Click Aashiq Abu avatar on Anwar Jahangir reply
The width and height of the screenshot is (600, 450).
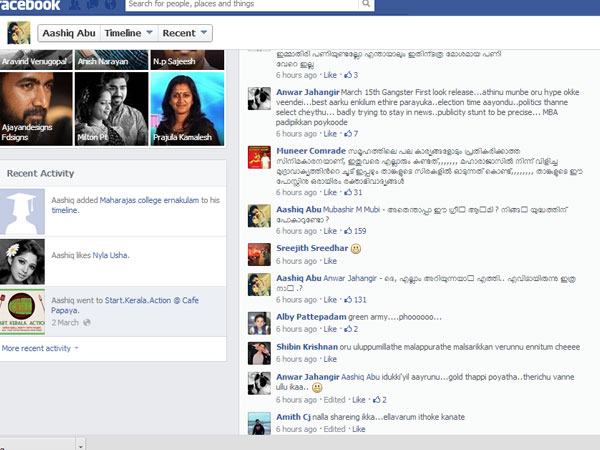259,284
